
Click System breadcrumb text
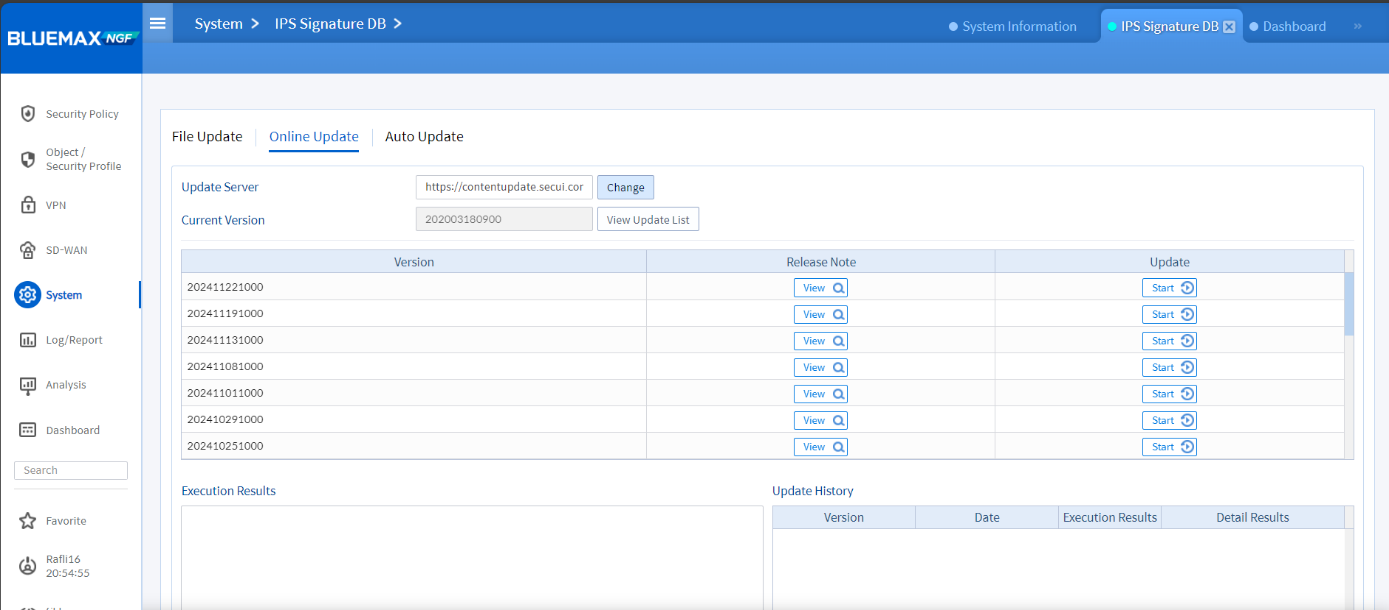[218, 24]
